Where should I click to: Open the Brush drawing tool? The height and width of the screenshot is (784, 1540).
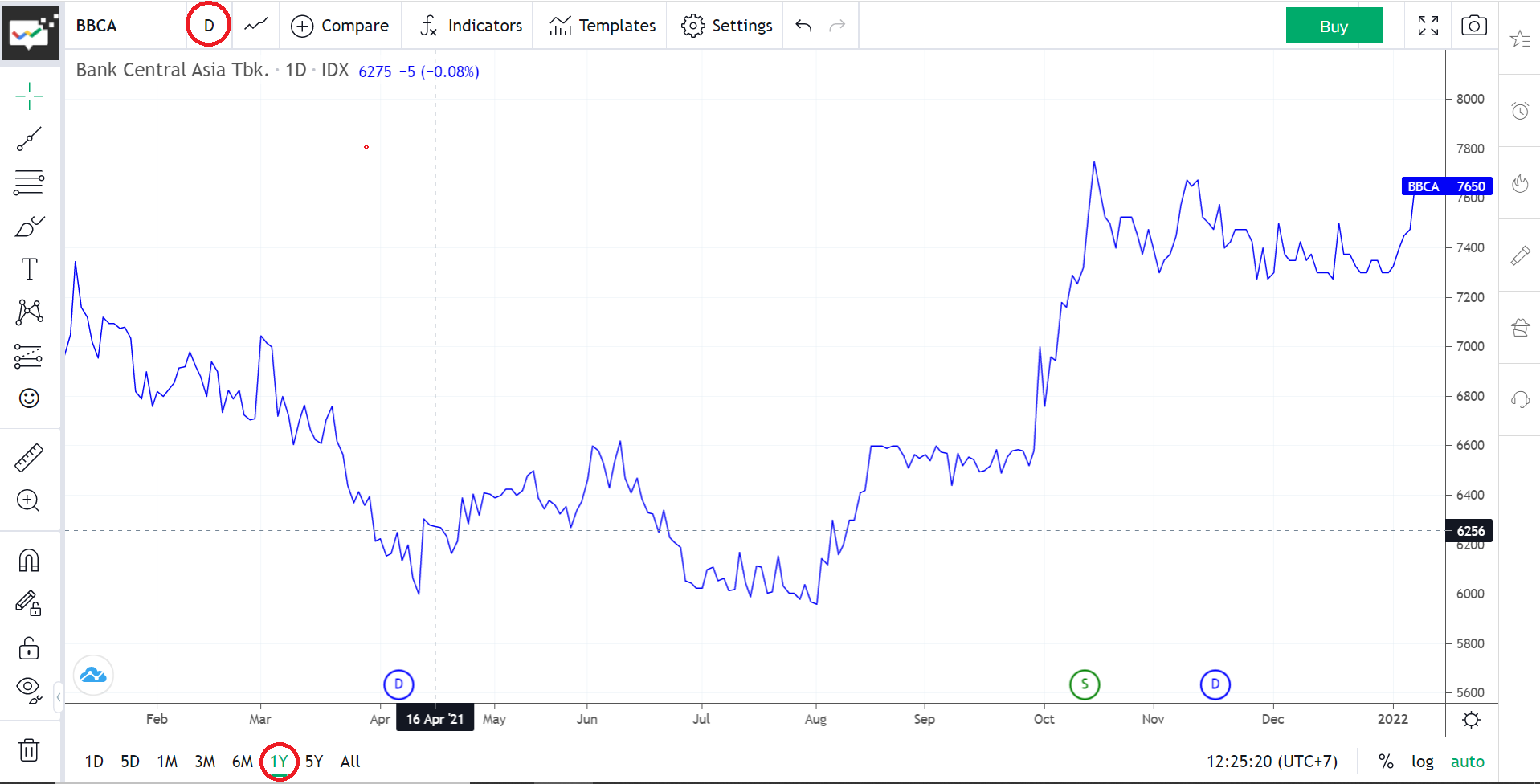pos(29,227)
